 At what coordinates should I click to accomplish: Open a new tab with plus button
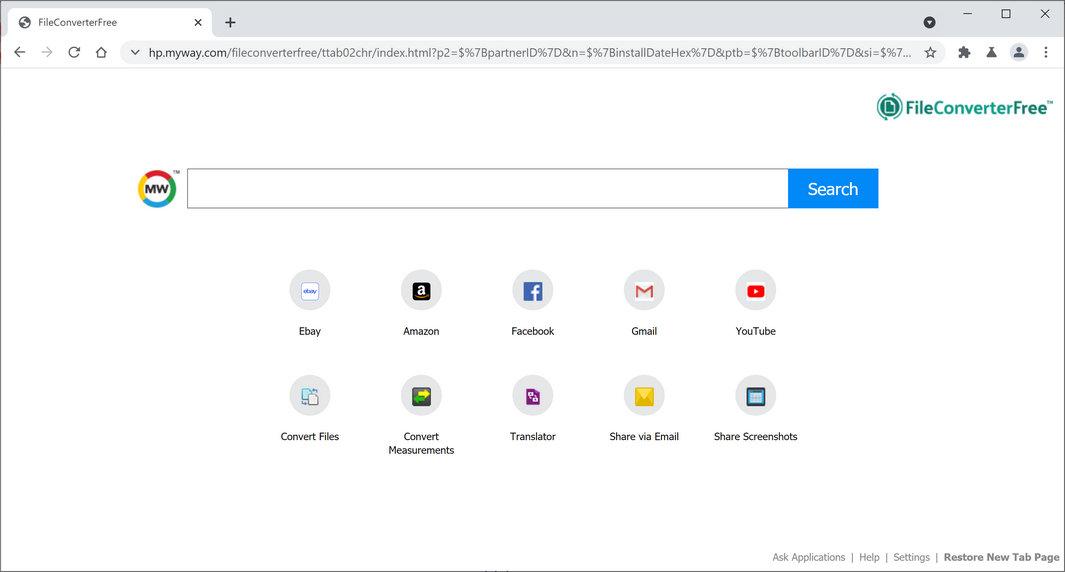[230, 22]
